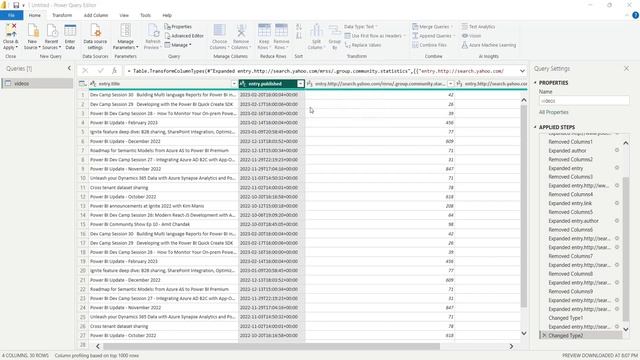This screenshot has height=360, width=640.
Task: Confirm the formula with the checkmark
Action: [x=100, y=71]
